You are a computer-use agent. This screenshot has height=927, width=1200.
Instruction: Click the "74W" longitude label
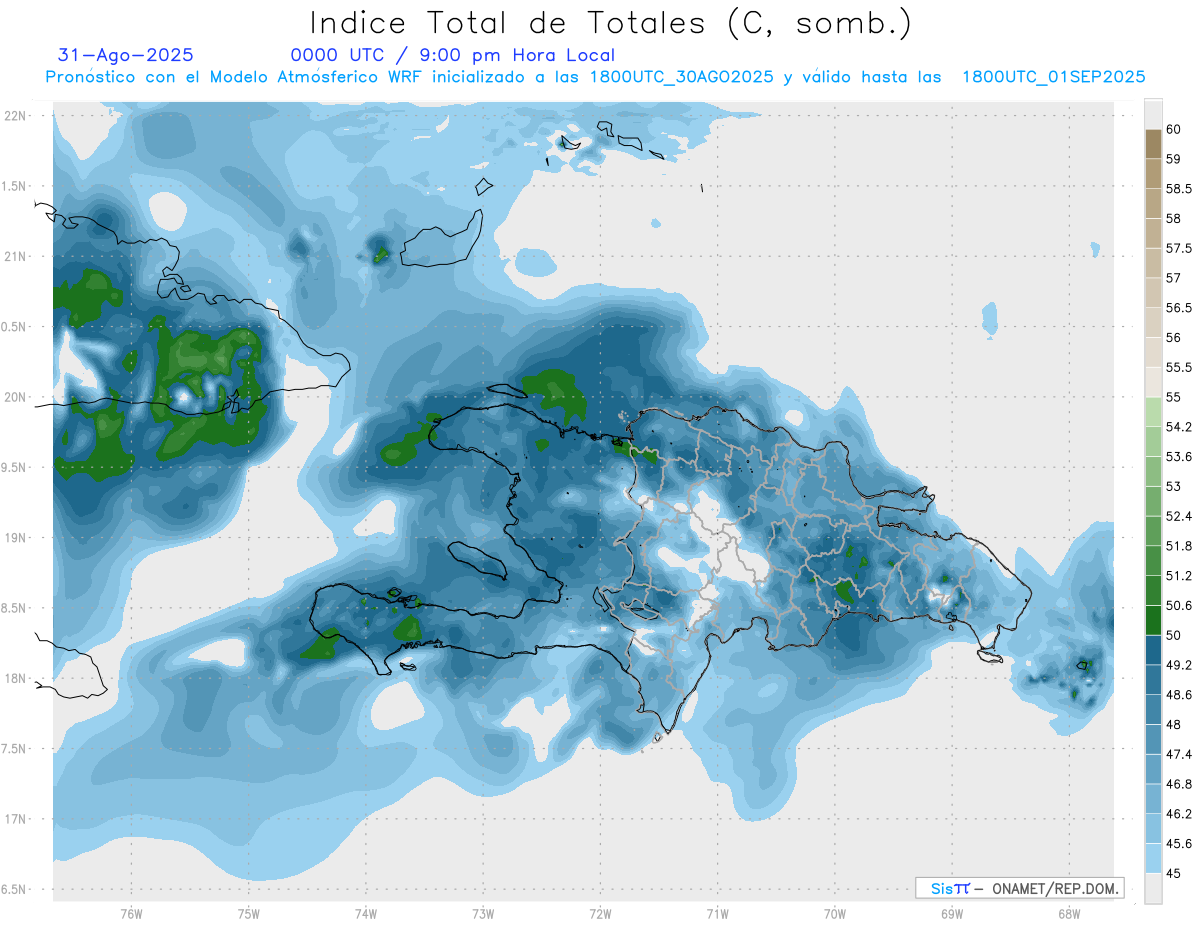click(366, 914)
